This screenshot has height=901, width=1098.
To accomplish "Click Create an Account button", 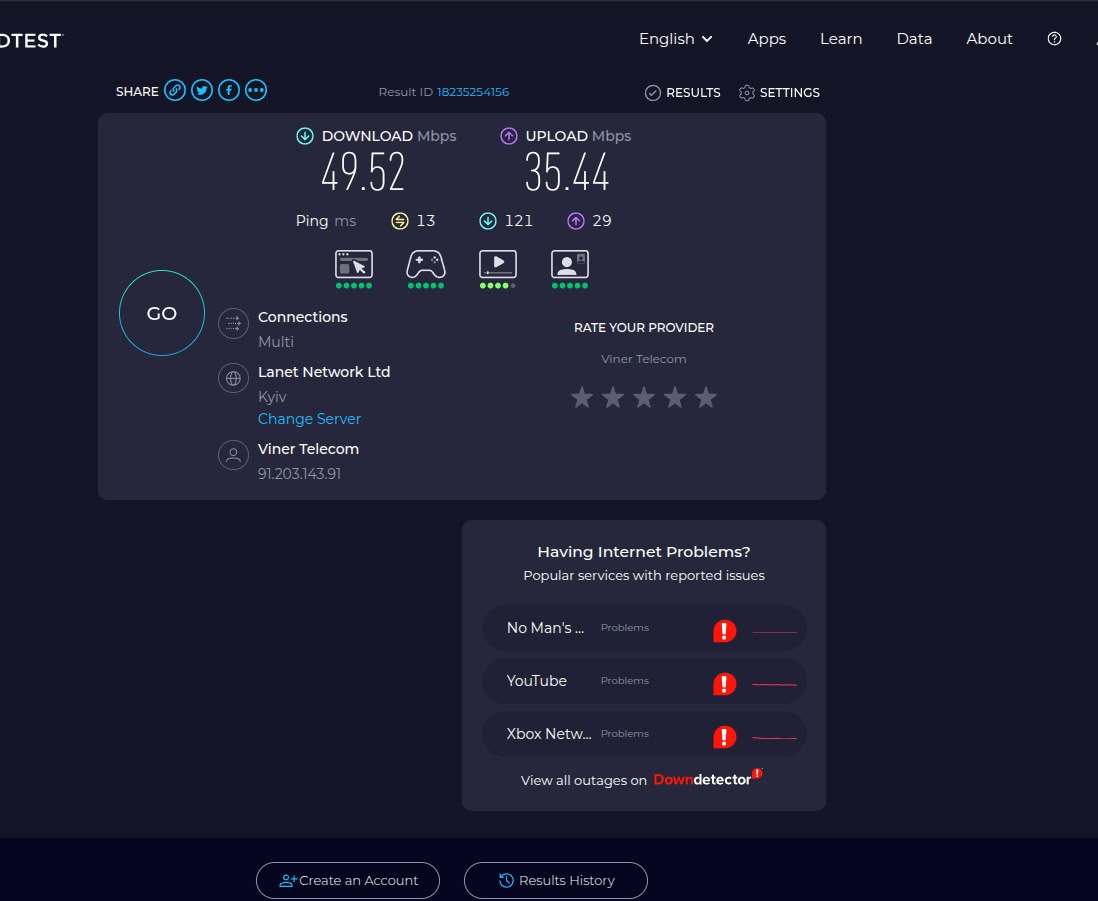I will coord(348,881).
